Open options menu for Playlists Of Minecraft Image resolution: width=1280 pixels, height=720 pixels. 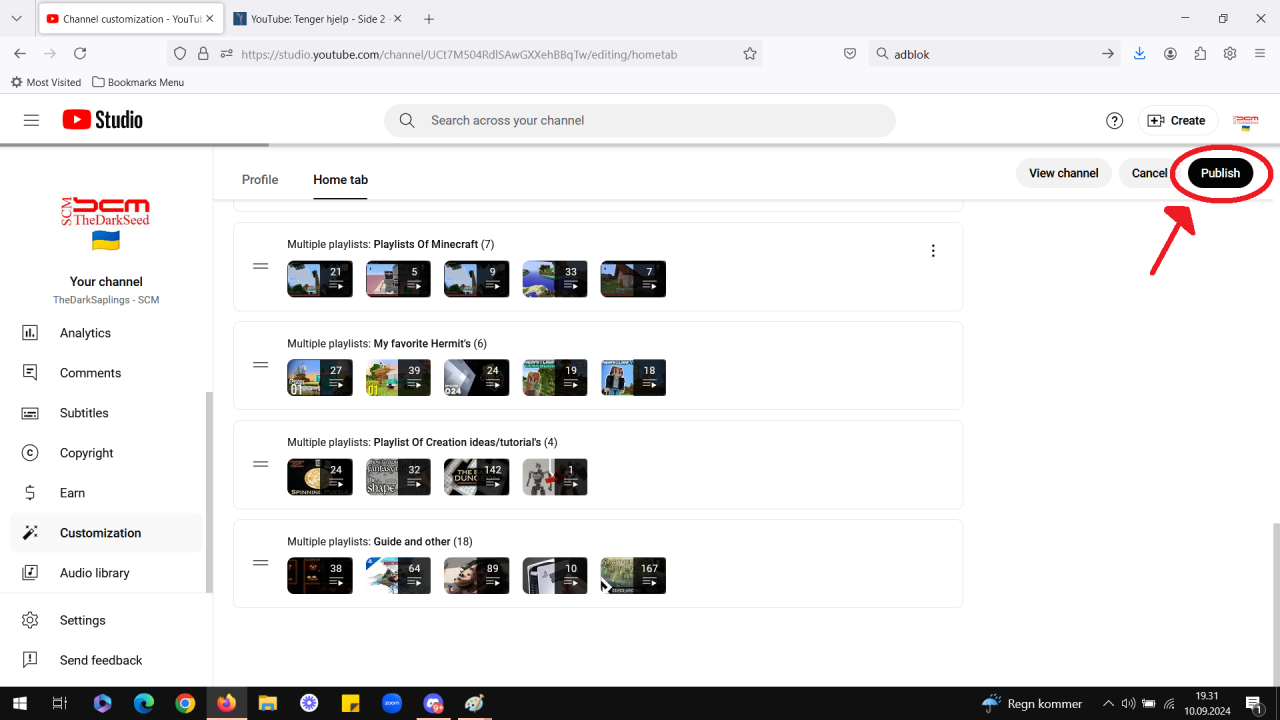coord(933,251)
